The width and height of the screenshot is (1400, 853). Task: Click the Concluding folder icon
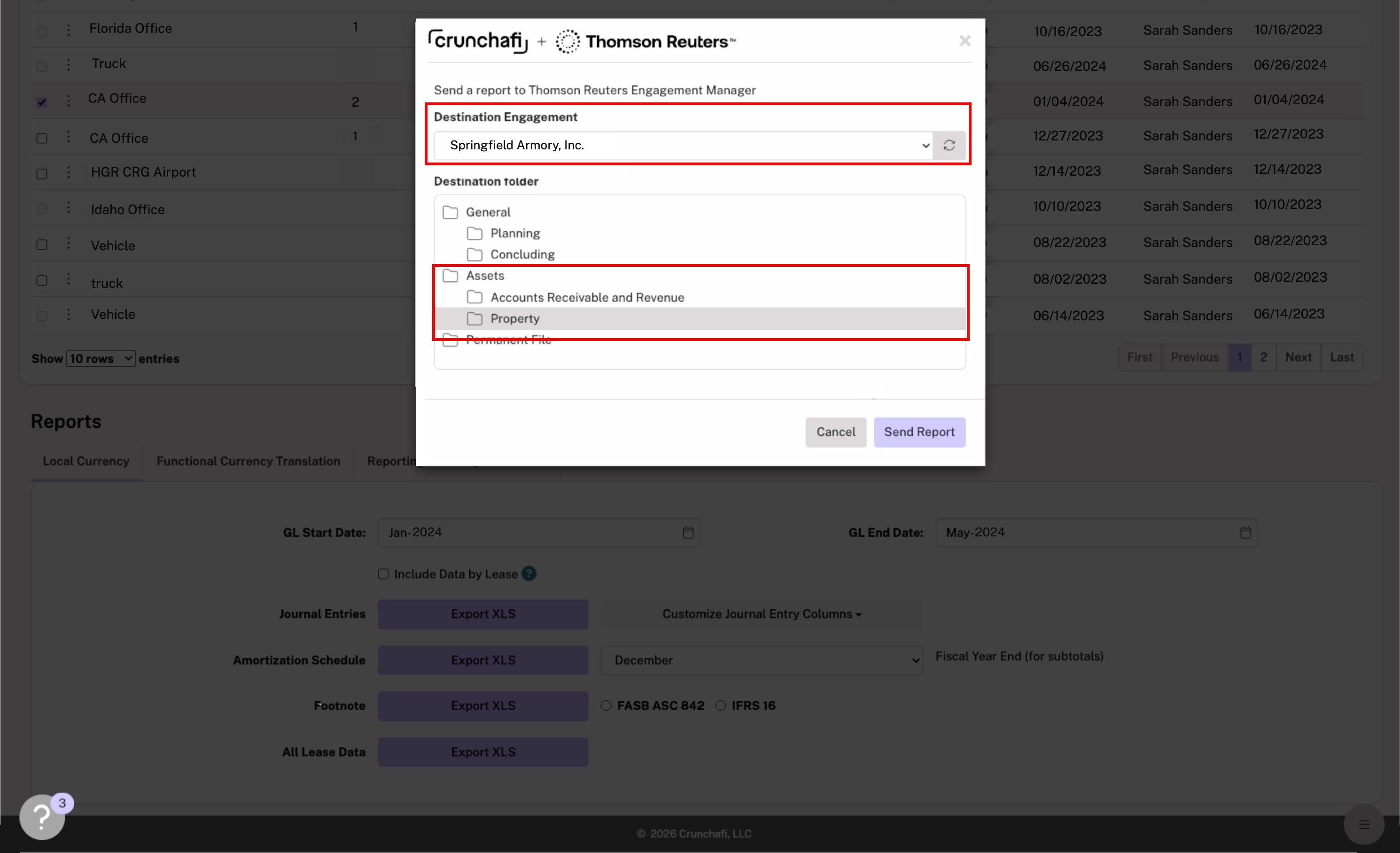pos(474,255)
